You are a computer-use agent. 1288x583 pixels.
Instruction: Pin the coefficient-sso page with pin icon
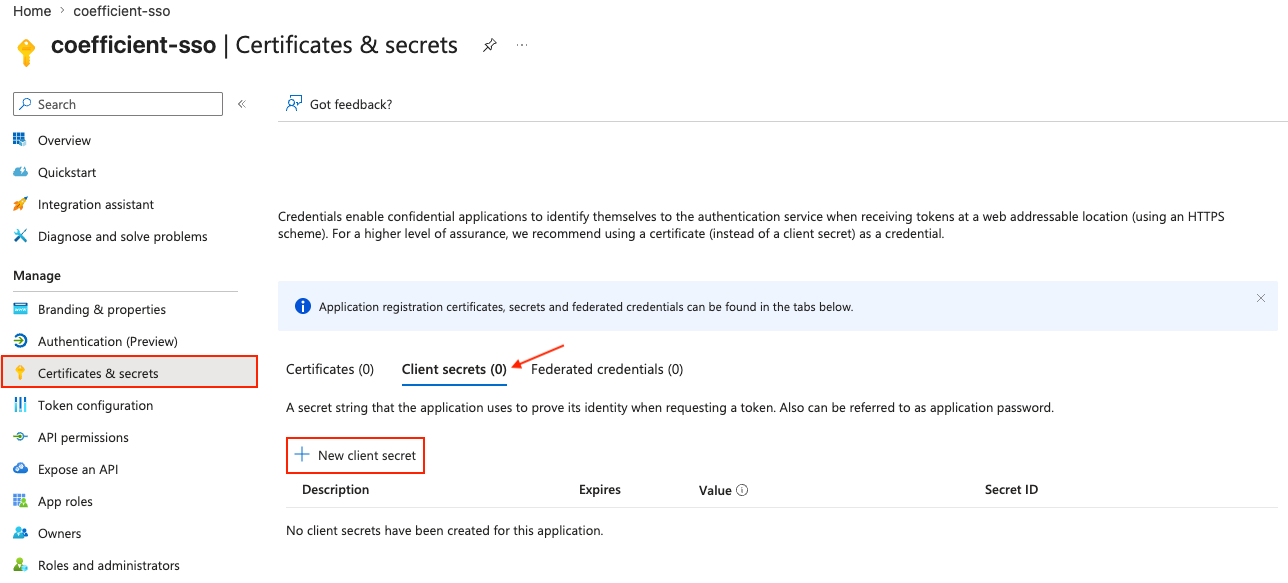tap(489, 46)
